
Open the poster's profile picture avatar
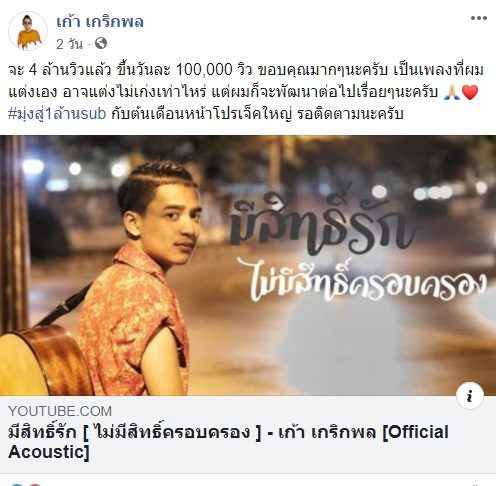[x=28, y=31]
